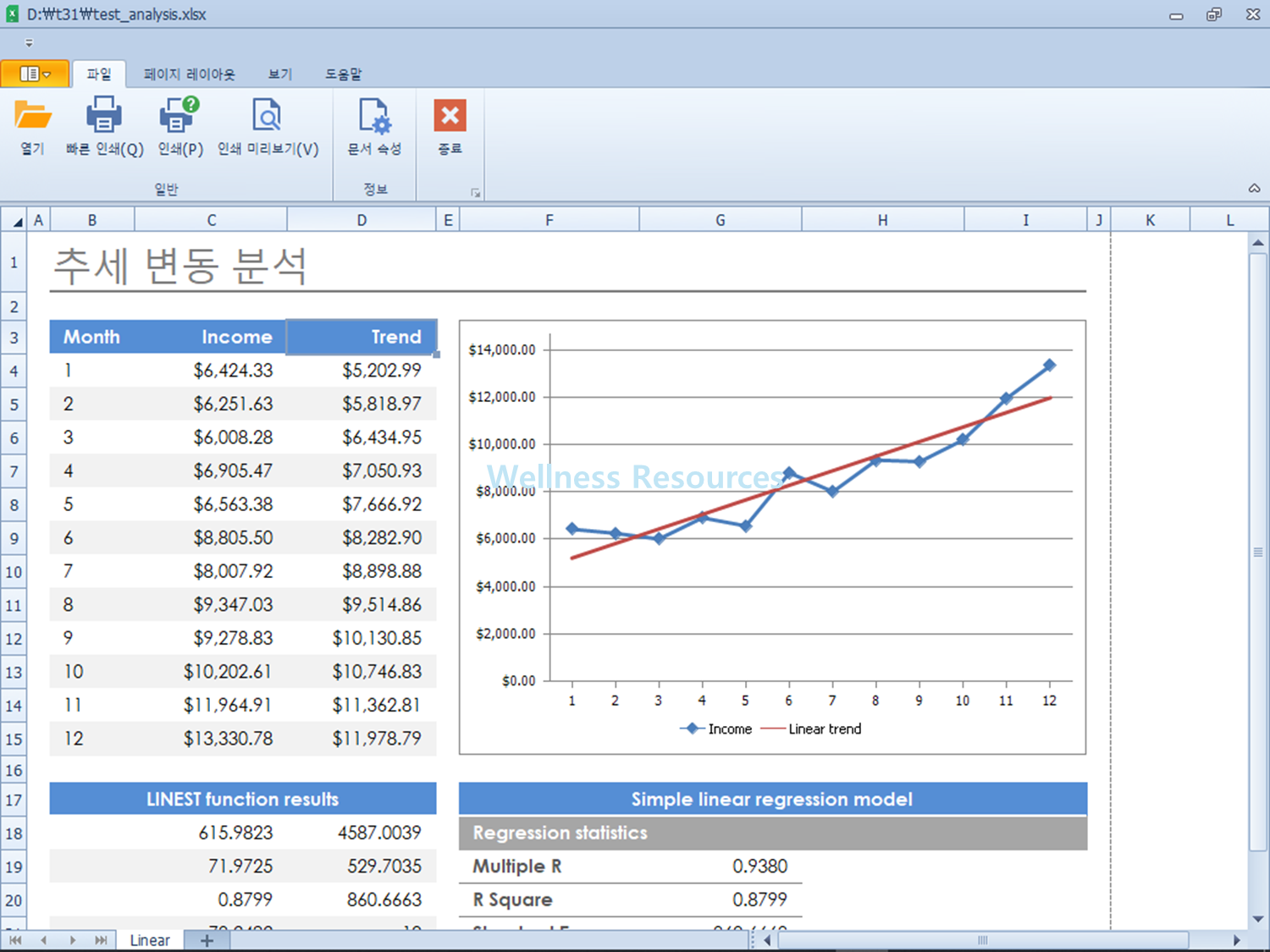Viewport: 1270px width, 952px height.
Task: Switch to the 페이지 레이아웃 tab
Action: [189, 74]
